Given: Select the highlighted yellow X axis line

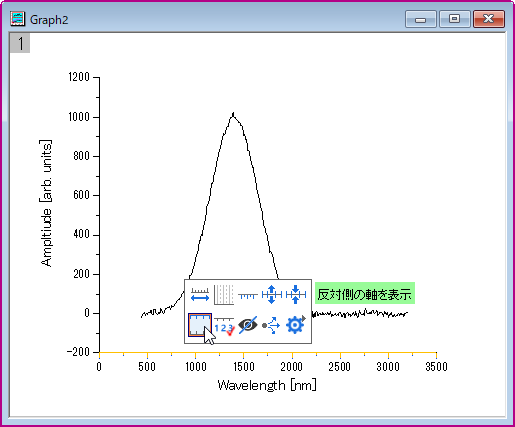Looking at the screenshot, I should (268, 352).
